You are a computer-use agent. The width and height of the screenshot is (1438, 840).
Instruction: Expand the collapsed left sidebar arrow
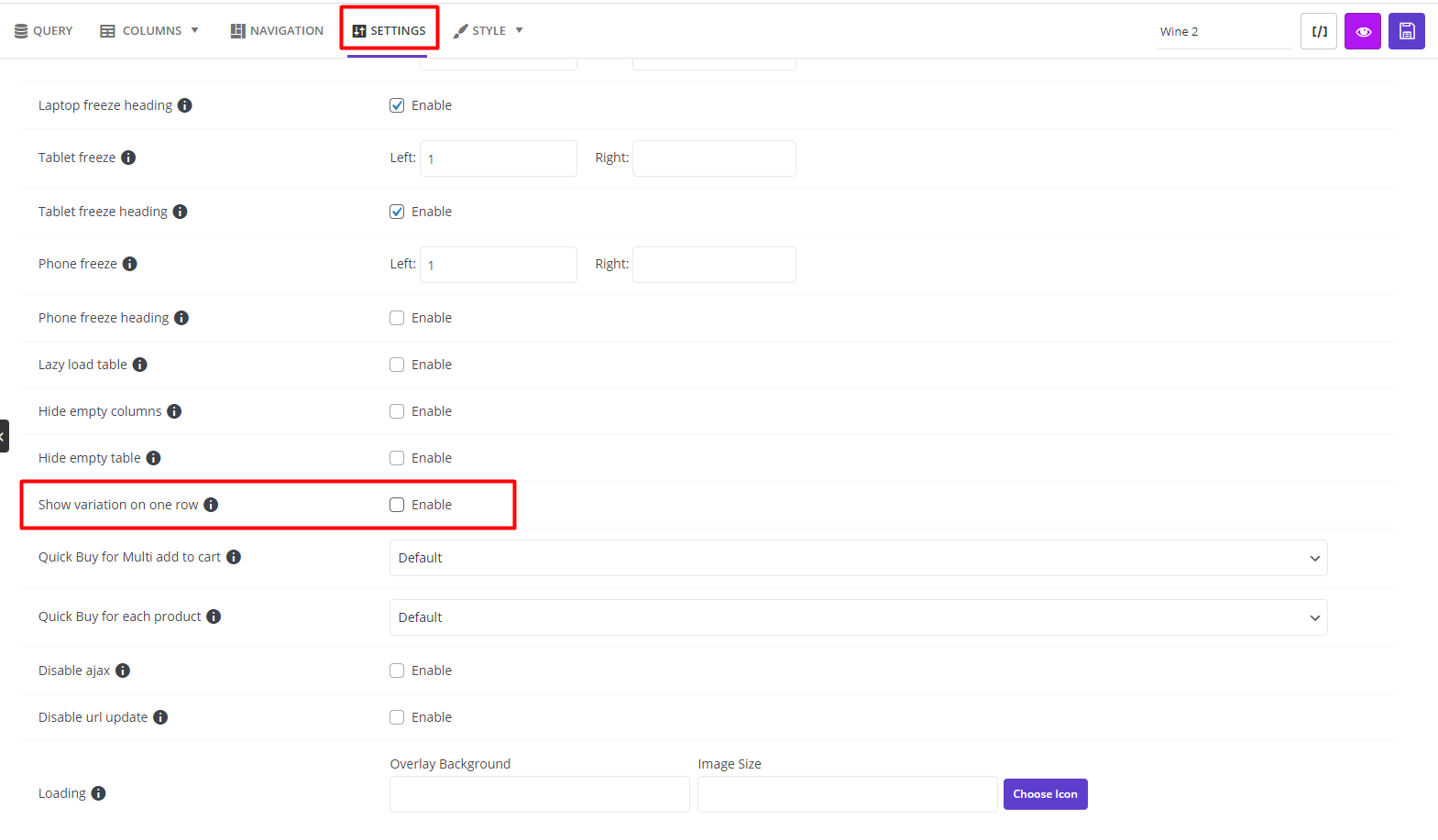(x=4, y=436)
